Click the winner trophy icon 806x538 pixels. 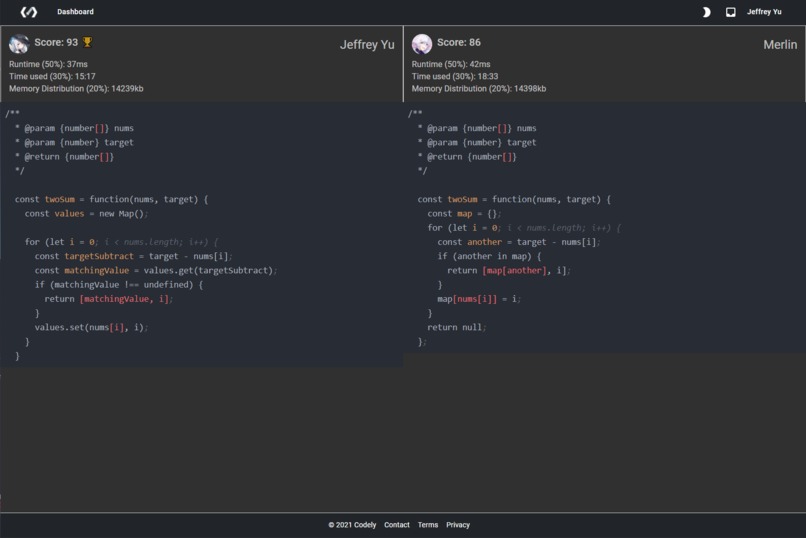pyautogui.click(x=87, y=42)
